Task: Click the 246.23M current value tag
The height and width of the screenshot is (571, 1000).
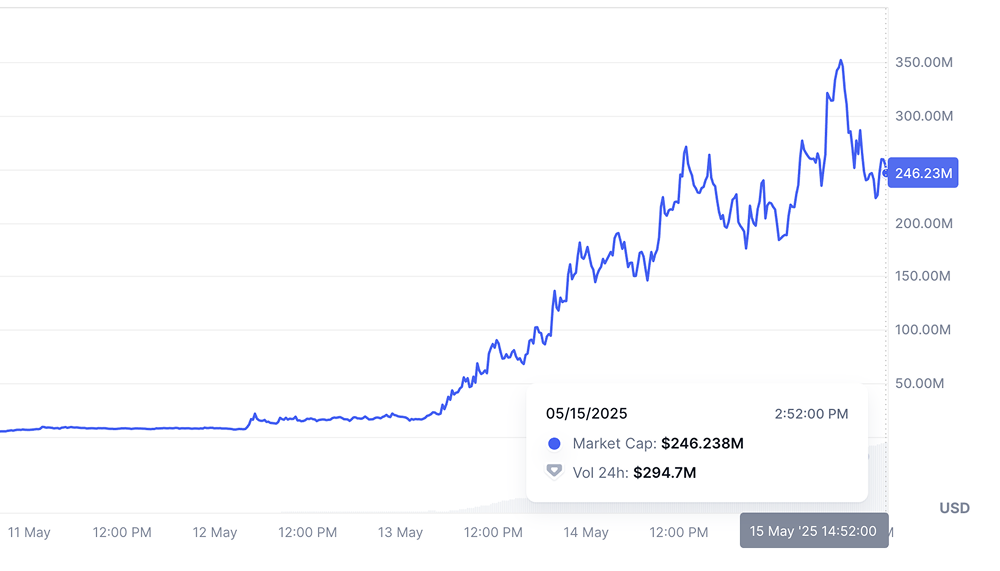Action: 923,173
